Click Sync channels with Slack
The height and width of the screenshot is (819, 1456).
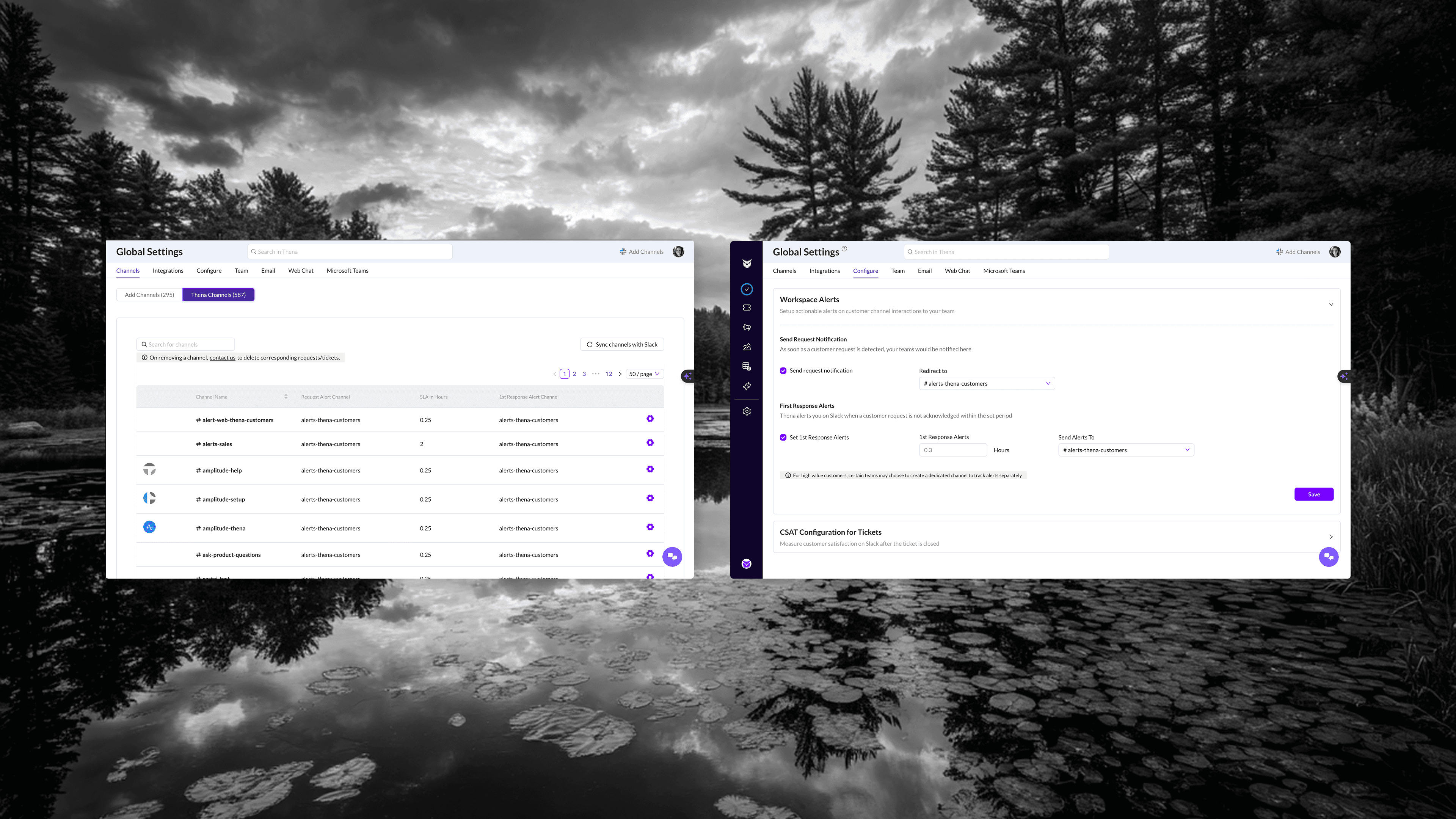[x=622, y=345]
